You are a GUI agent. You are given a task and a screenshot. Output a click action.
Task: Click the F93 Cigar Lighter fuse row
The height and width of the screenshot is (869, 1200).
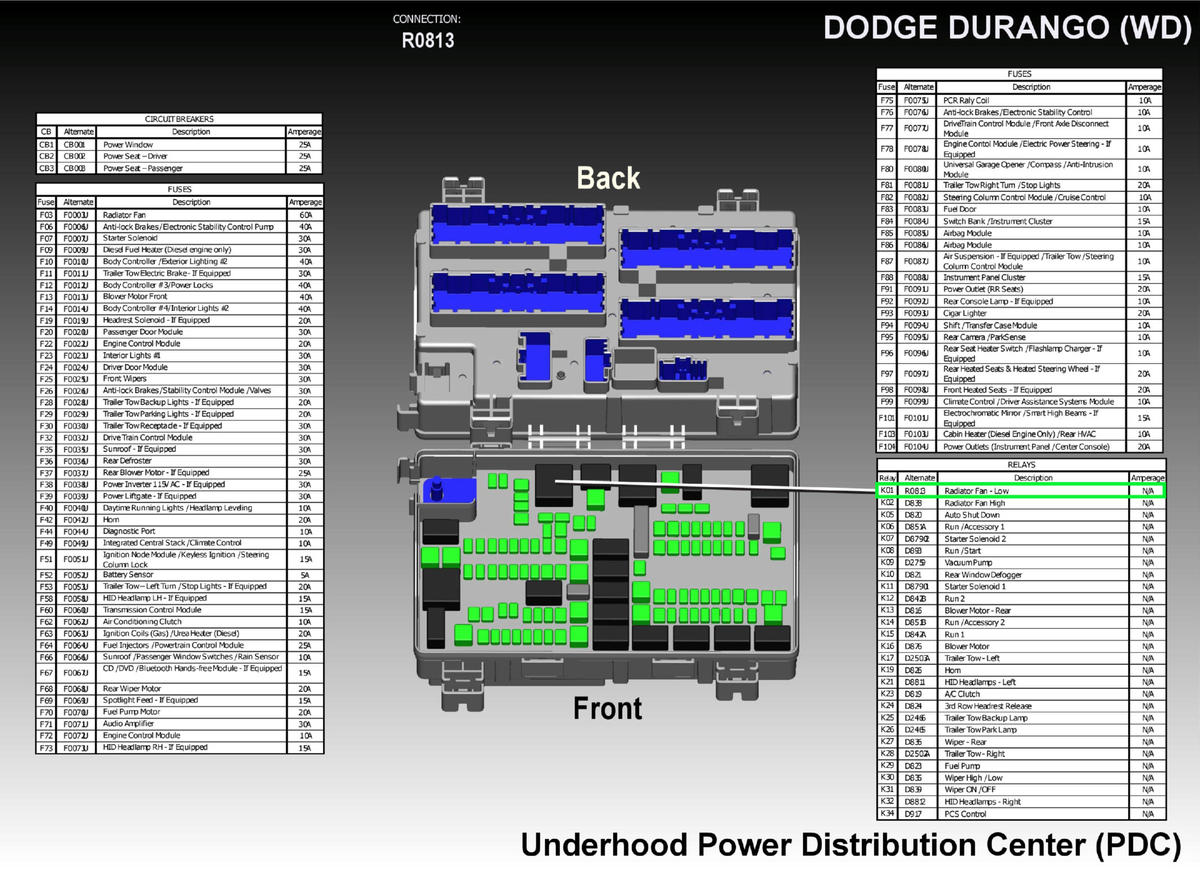click(1019, 313)
